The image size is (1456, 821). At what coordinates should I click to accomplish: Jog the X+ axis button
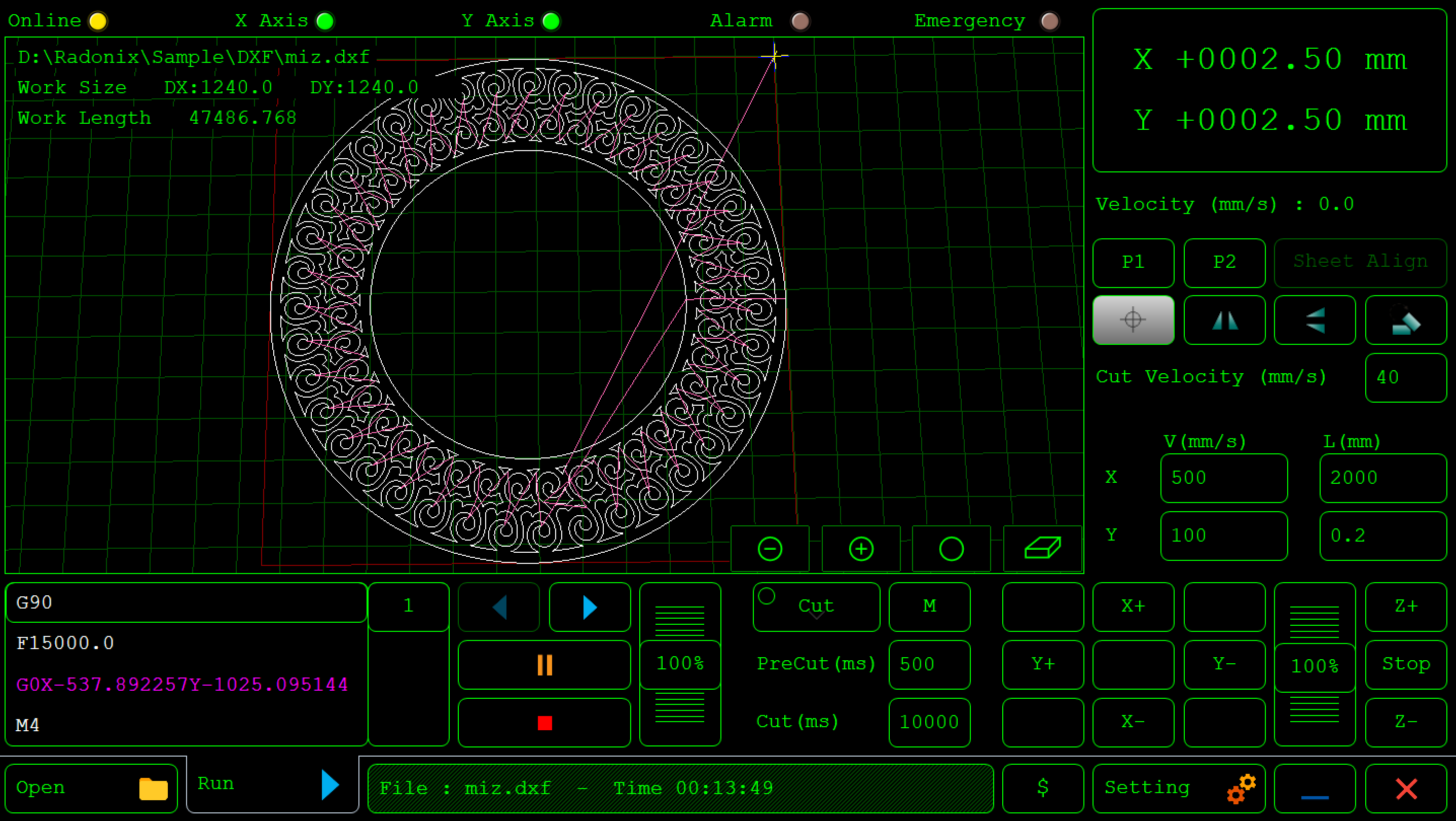[x=1133, y=608]
